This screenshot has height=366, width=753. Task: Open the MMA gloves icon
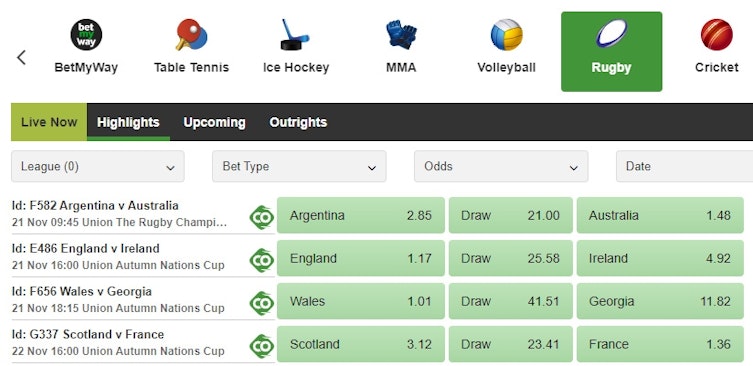[401, 35]
